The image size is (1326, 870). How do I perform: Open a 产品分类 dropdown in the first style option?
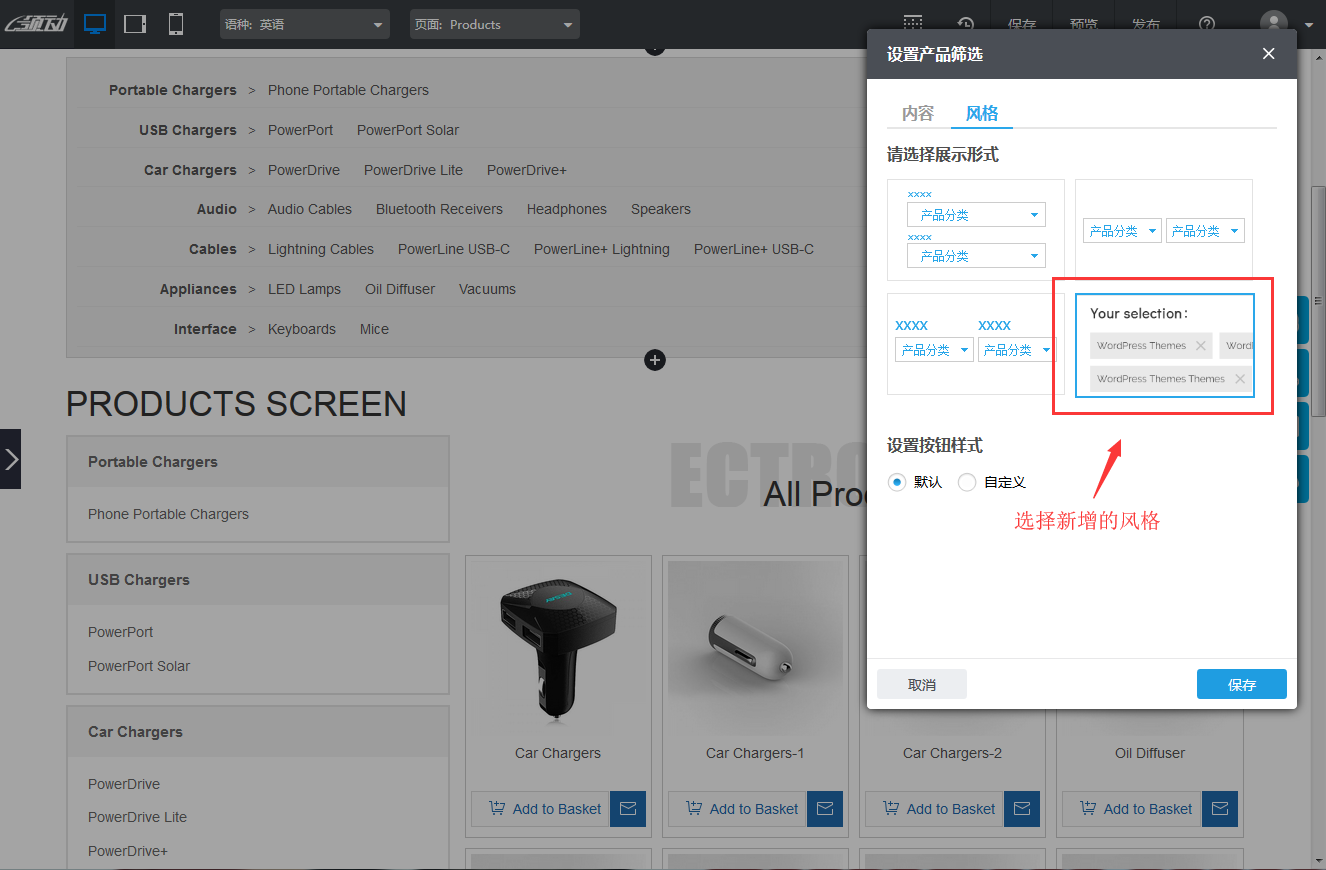click(x=976, y=214)
